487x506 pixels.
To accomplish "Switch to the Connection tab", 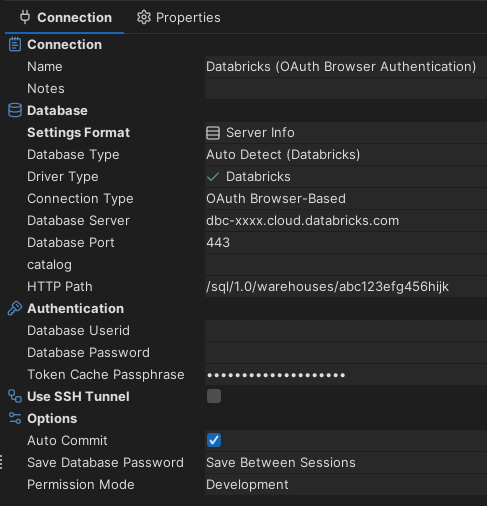I will tap(65, 17).
